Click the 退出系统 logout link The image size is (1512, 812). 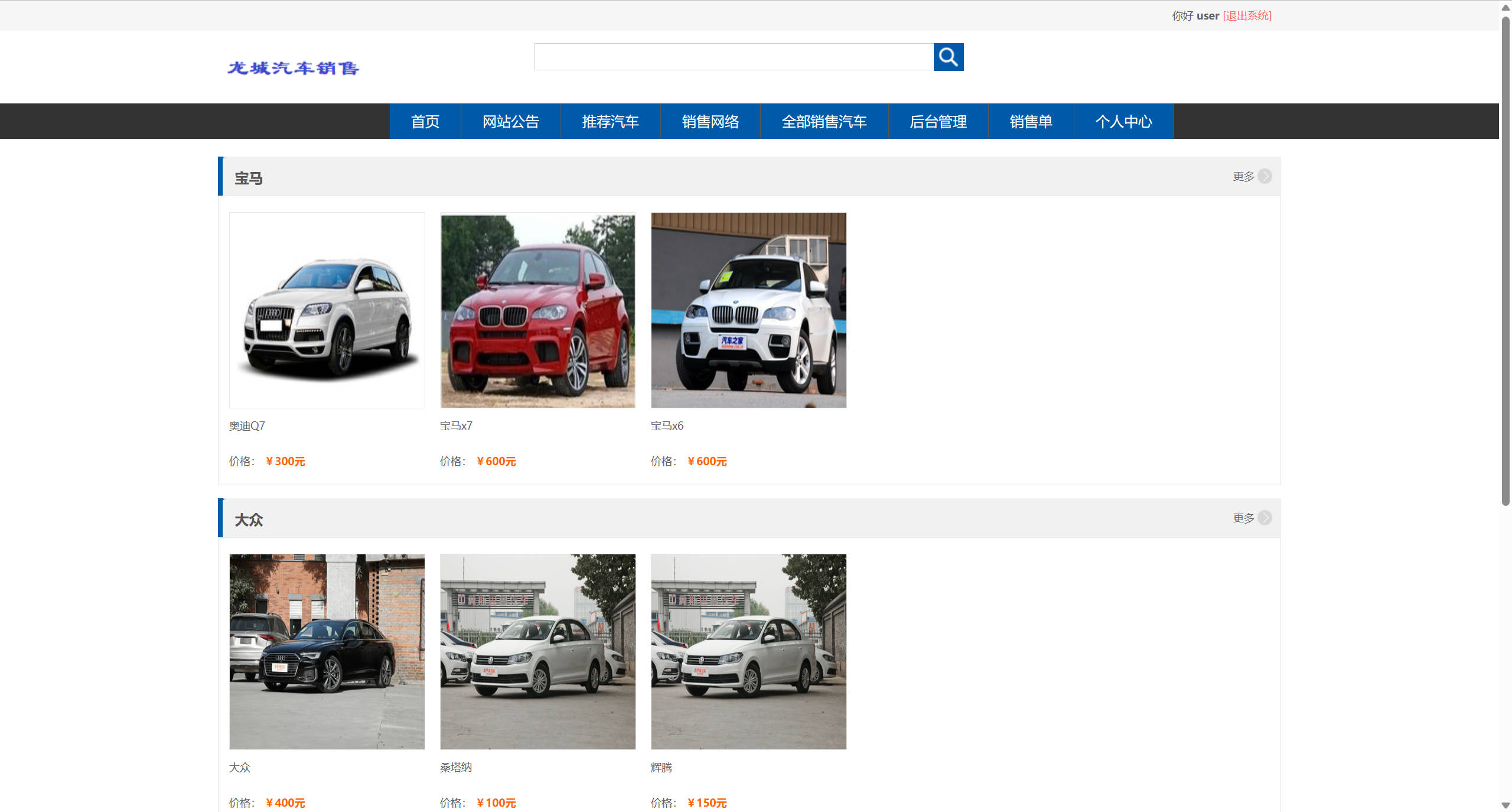click(x=1247, y=16)
